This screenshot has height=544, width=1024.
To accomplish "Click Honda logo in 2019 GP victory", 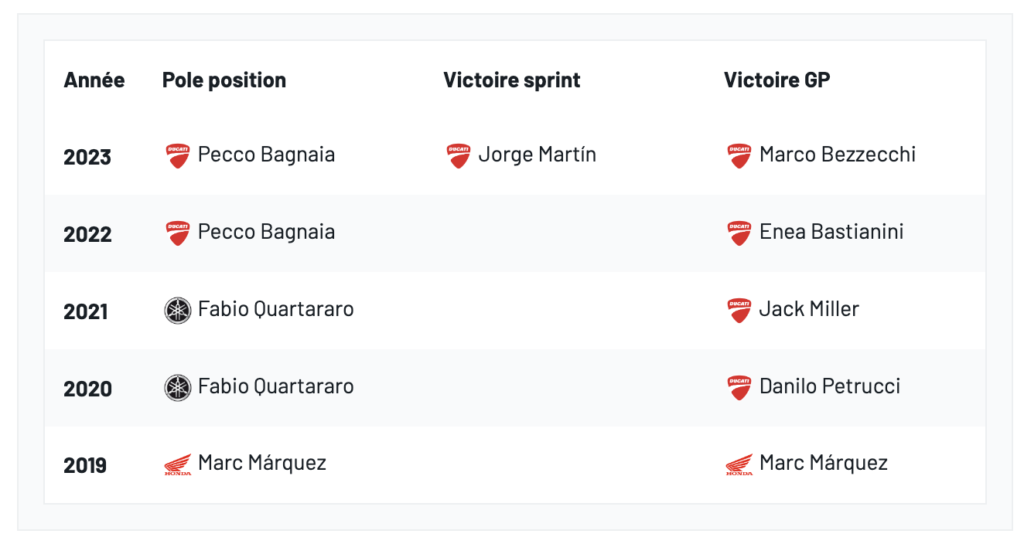I will tap(739, 464).
